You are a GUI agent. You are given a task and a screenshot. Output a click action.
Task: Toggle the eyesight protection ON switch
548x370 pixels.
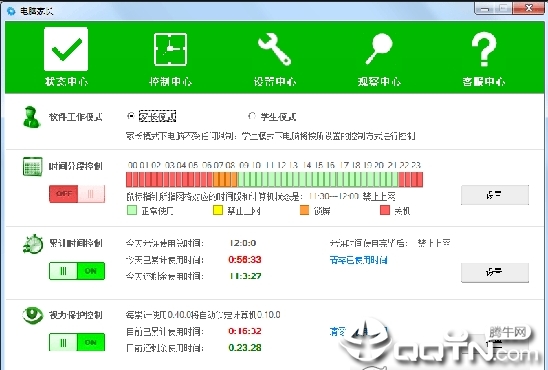[x=77, y=342]
